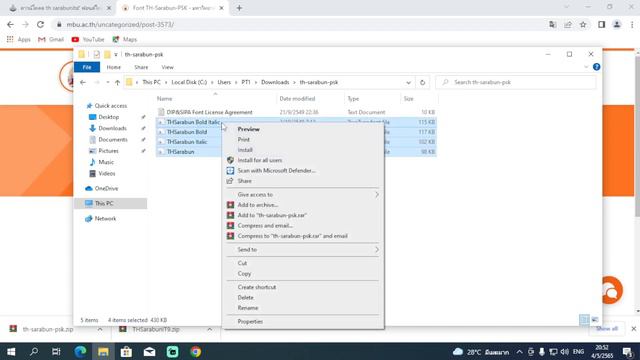This screenshot has width=640, height=360.
Task: Open OneDrive in the sidebar
Action: 106,188
